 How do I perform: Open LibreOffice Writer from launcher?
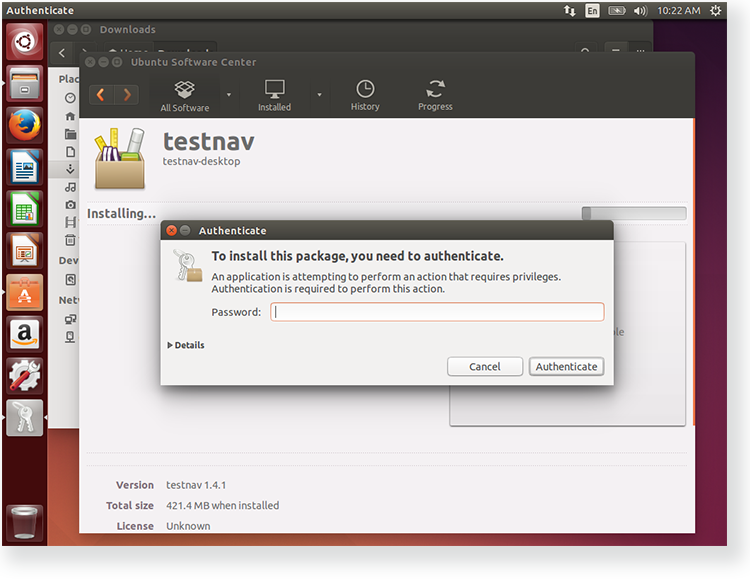25,167
